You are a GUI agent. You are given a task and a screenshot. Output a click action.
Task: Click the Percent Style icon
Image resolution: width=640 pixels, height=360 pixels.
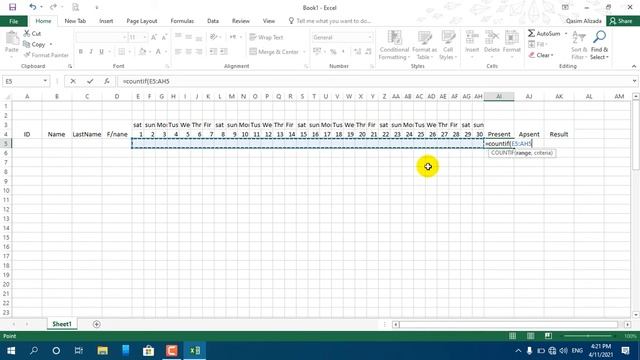(x=333, y=52)
